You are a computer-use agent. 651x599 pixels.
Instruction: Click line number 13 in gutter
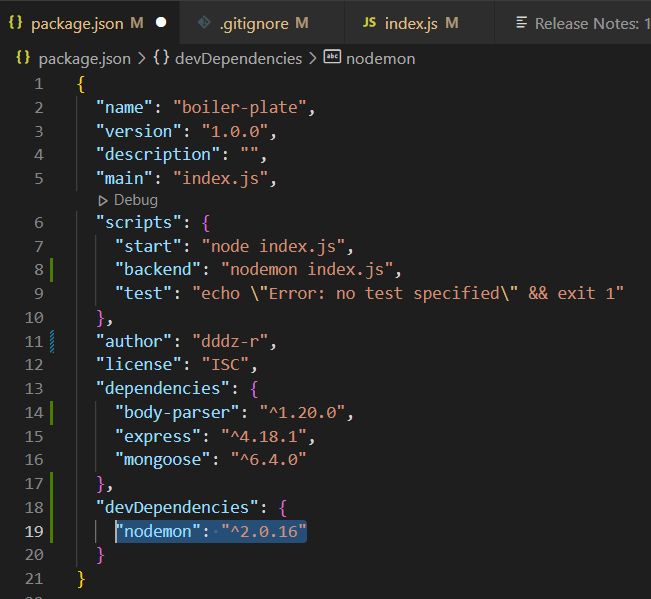click(x=34, y=389)
